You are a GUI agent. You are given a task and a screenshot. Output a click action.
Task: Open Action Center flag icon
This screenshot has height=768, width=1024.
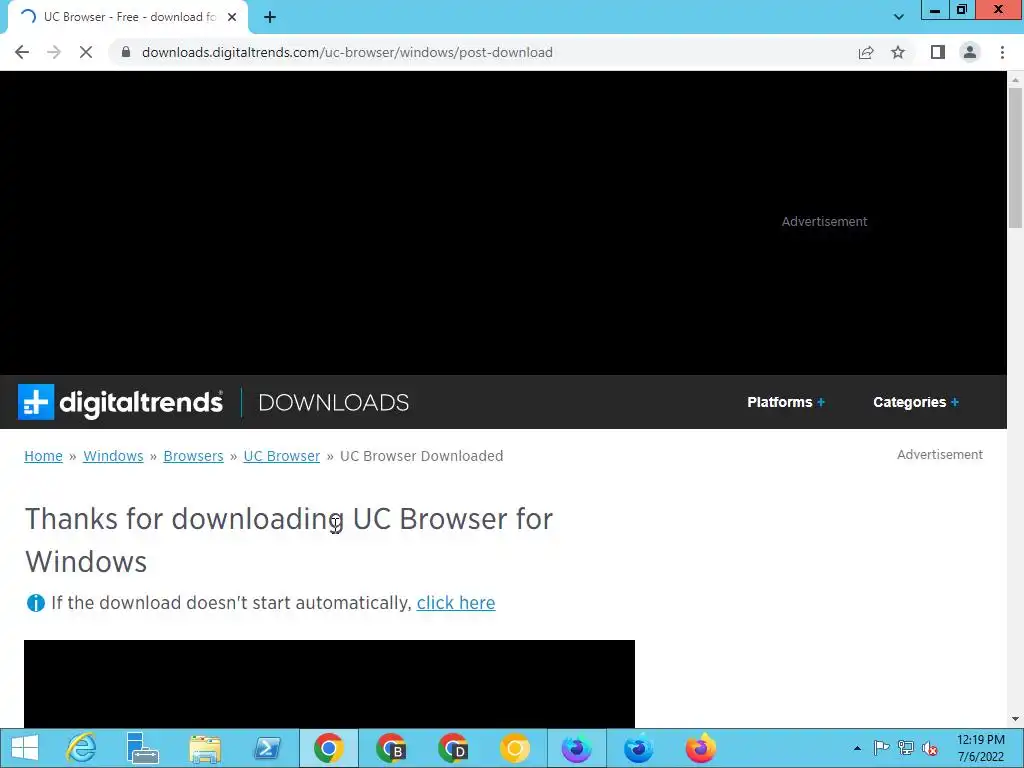tap(881, 748)
